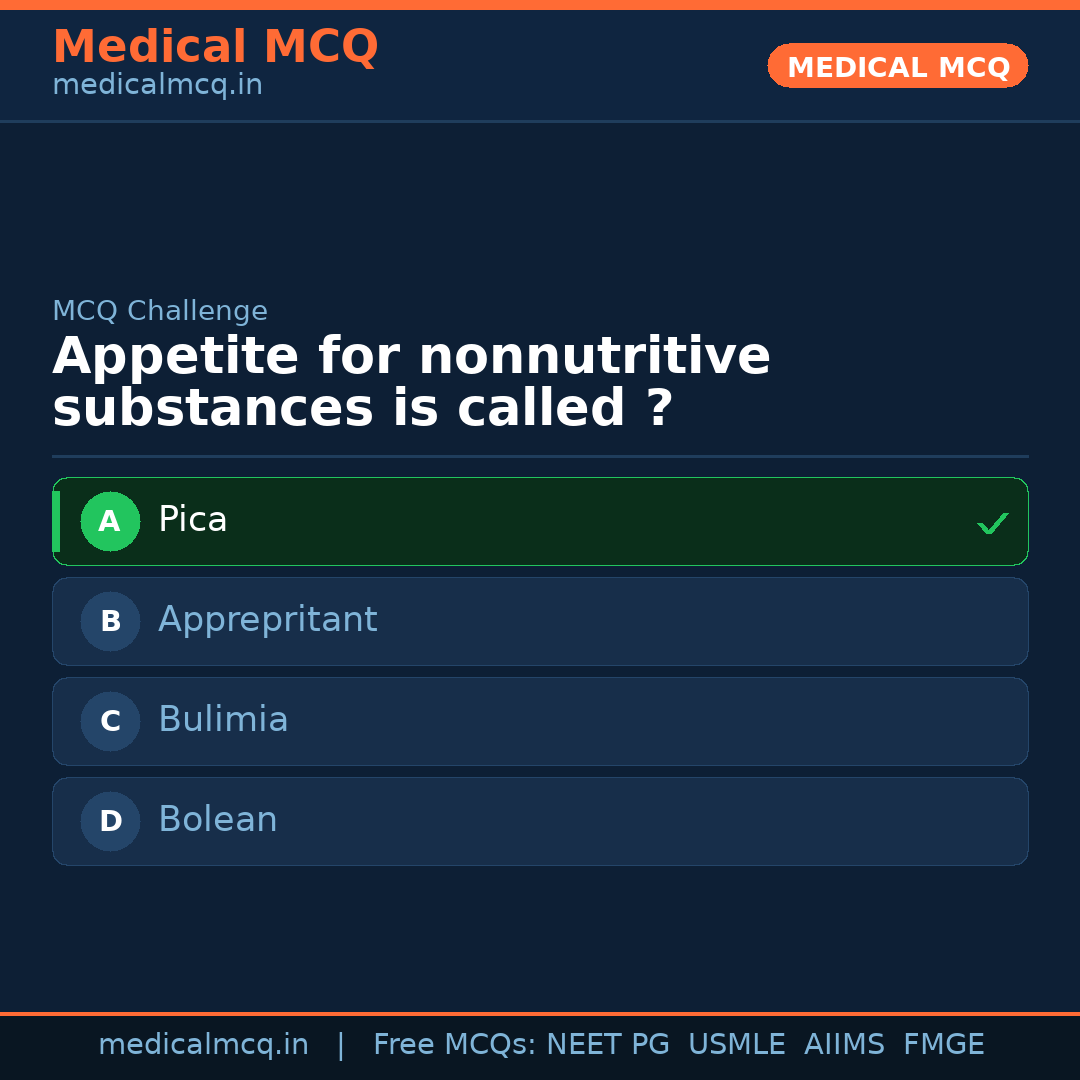
Task: Select the circular A badge on Pica option
Action: tap(110, 521)
